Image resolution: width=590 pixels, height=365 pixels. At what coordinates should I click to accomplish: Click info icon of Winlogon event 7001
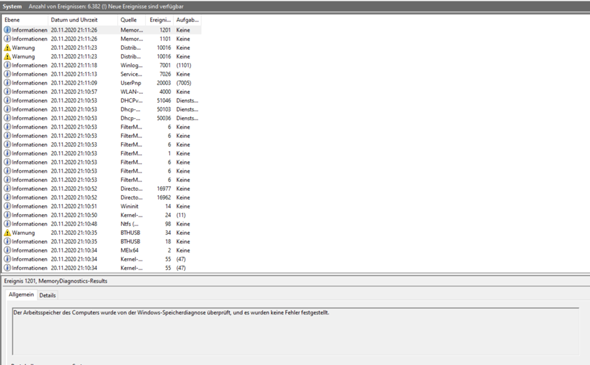point(7,65)
